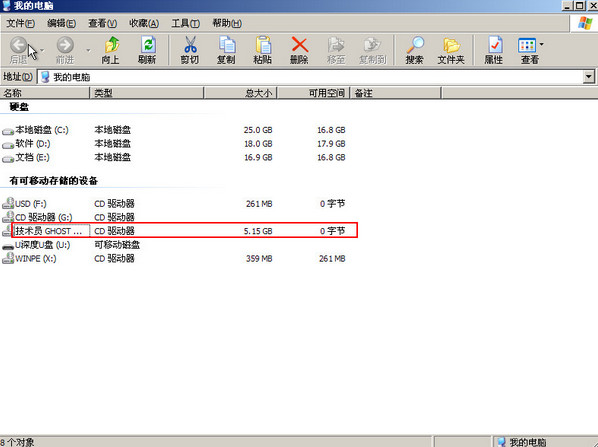Expand the Back button history arrow
The width and height of the screenshot is (598, 447).
coord(42,50)
